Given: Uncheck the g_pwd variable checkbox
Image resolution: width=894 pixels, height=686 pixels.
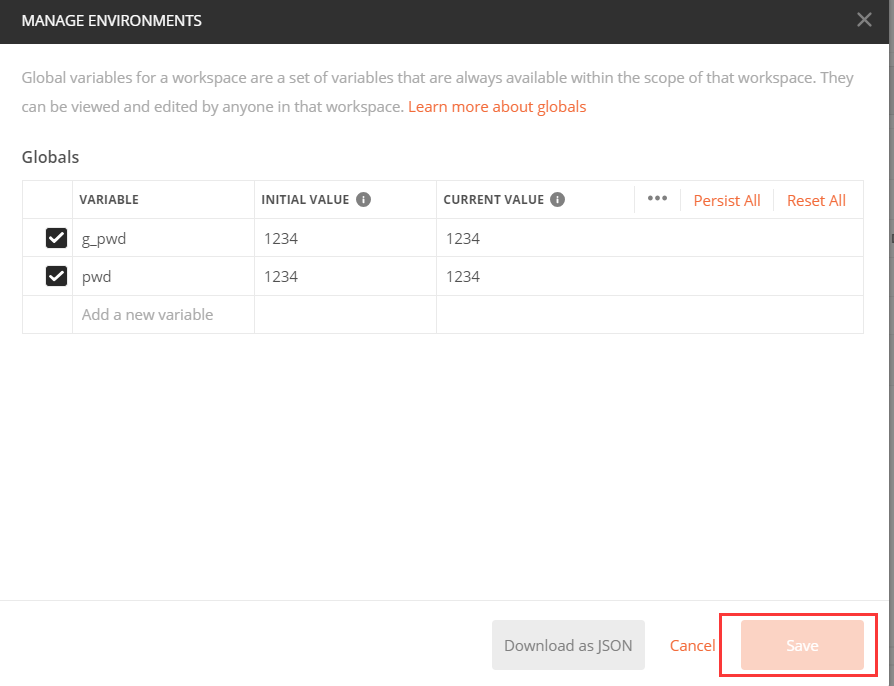Looking at the screenshot, I should coord(57,238).
